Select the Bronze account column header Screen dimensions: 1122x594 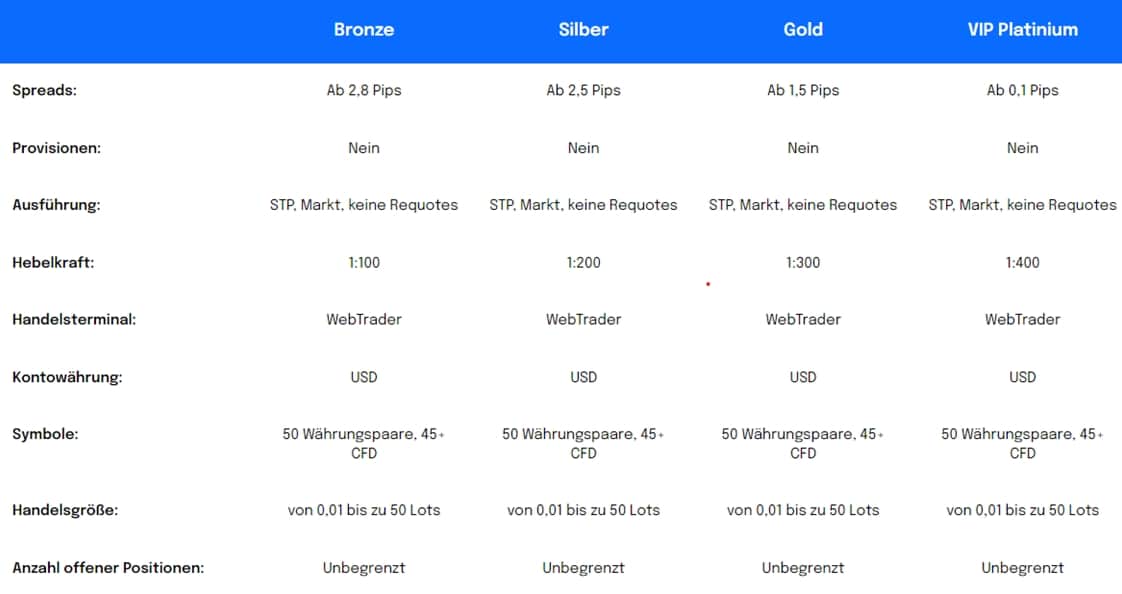click(x=364, y=30)
